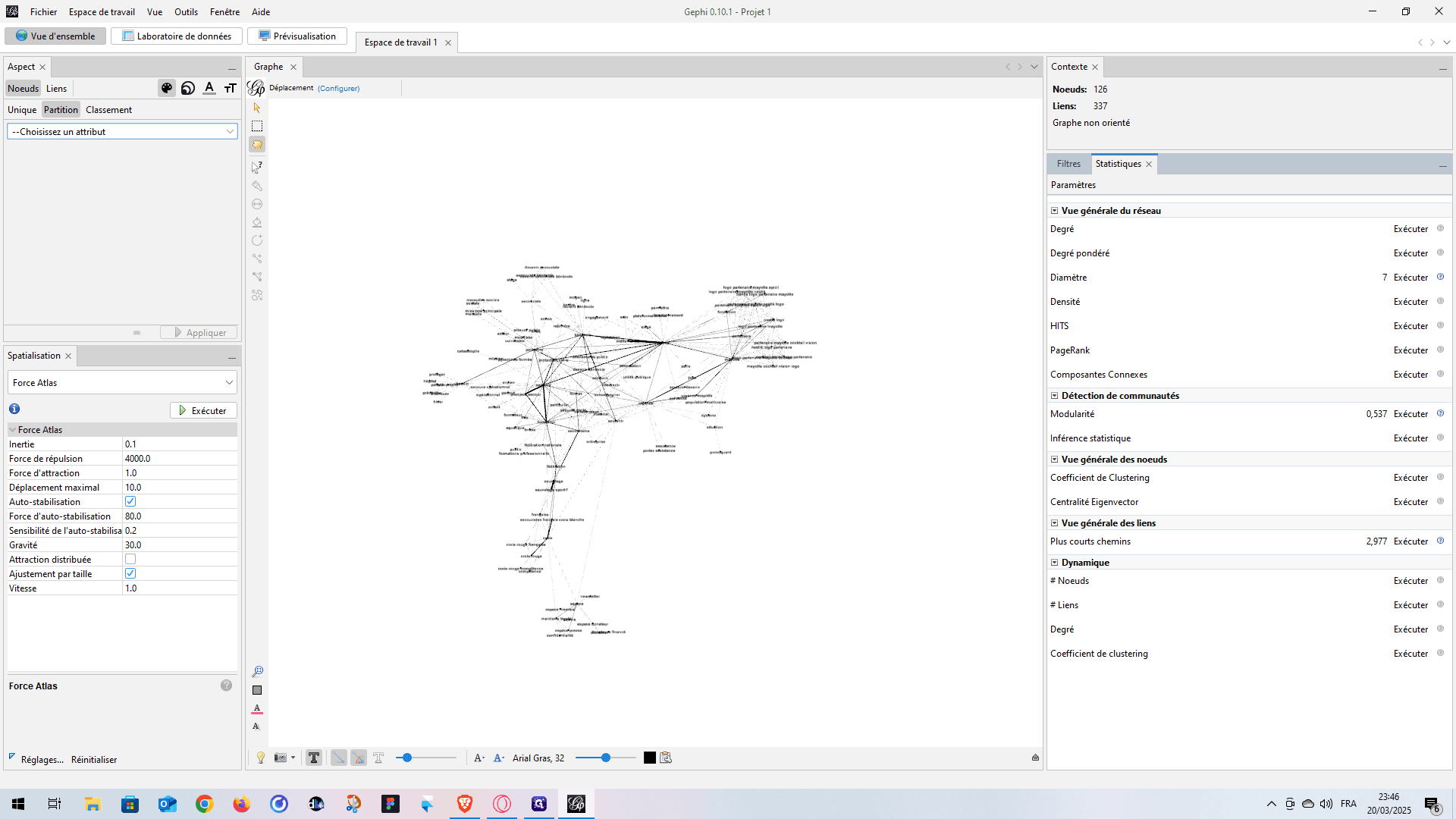The image size is (1456, 819).
Task: Select the node color palette icon
Action: [167, 88]
